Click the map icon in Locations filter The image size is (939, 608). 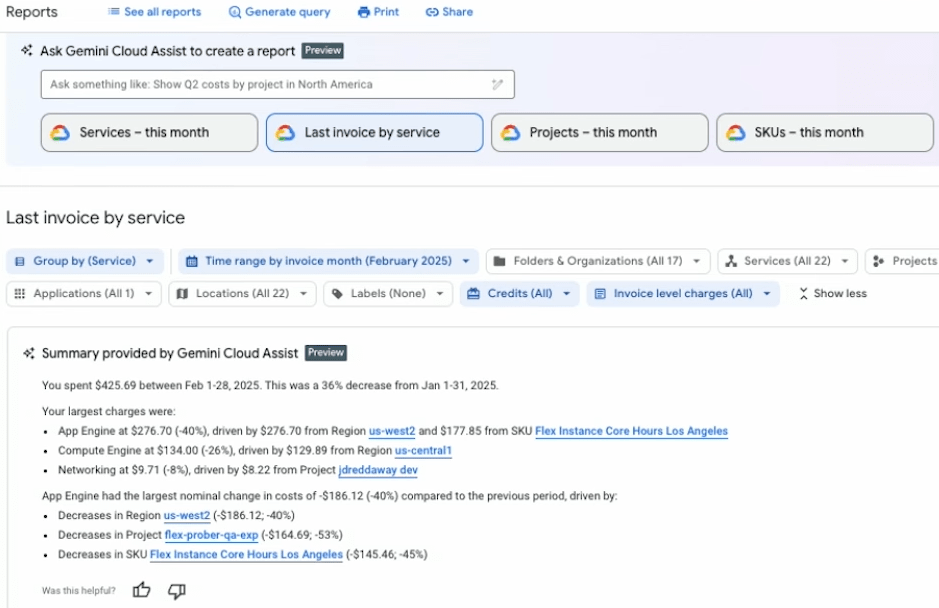click(x=183, y=294)
